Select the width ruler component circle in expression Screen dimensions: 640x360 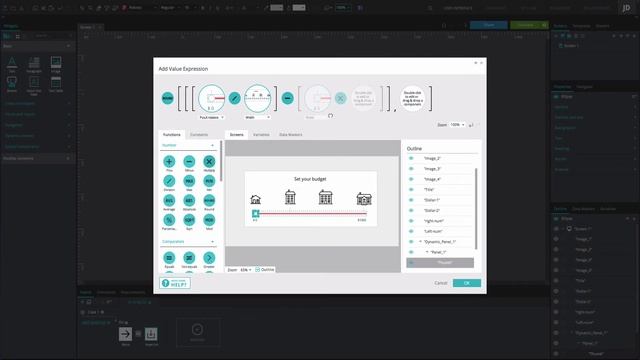coord(258,98)
